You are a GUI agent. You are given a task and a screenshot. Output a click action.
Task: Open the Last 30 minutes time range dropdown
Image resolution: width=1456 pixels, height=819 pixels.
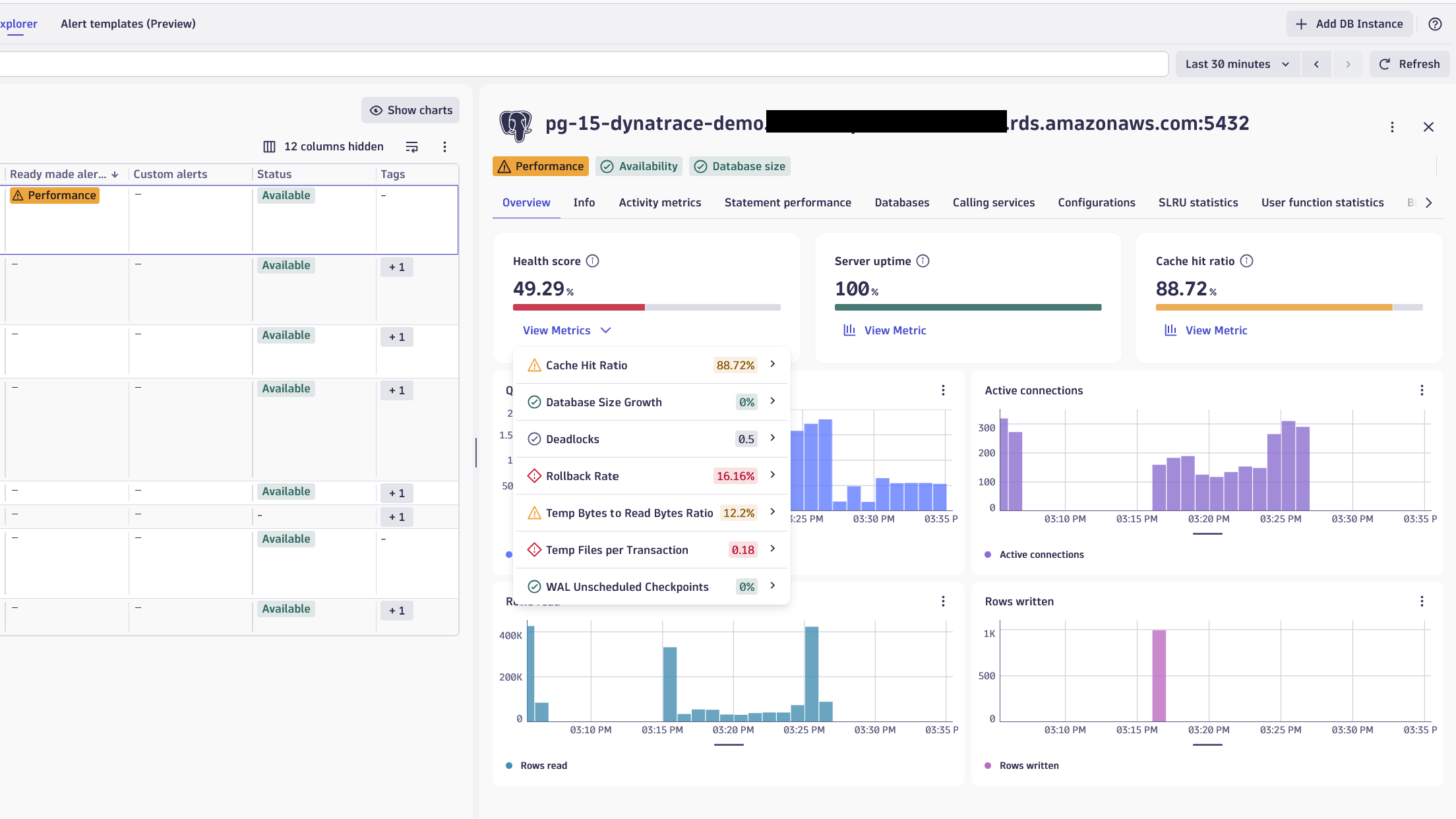tap(1237, 63)
